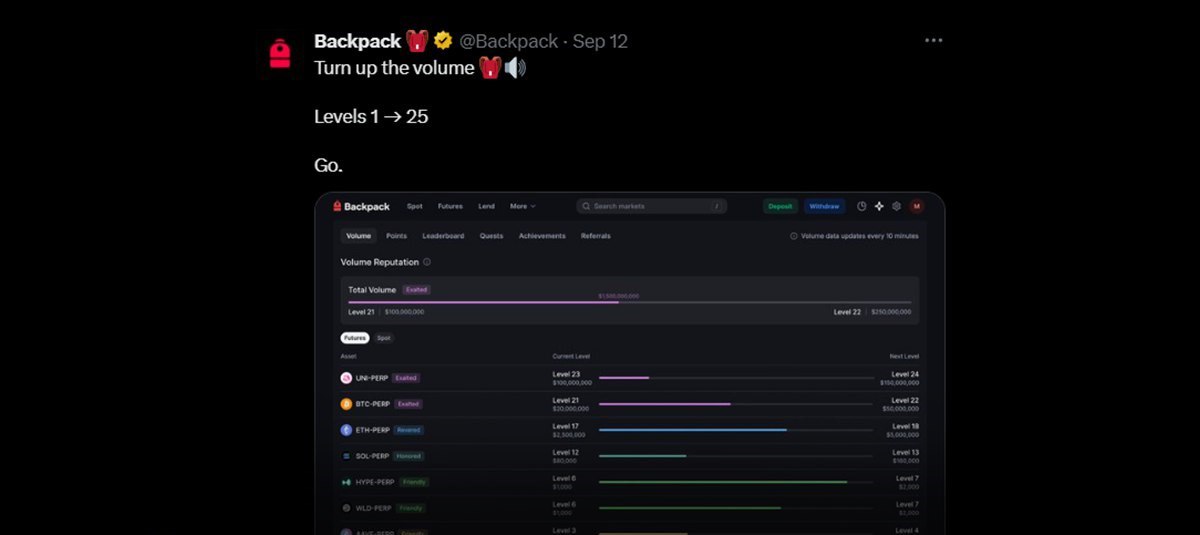Click the WLD-PERP asset icon
Viewport: 1200px width, 535px height.
(x=346, y=508)
